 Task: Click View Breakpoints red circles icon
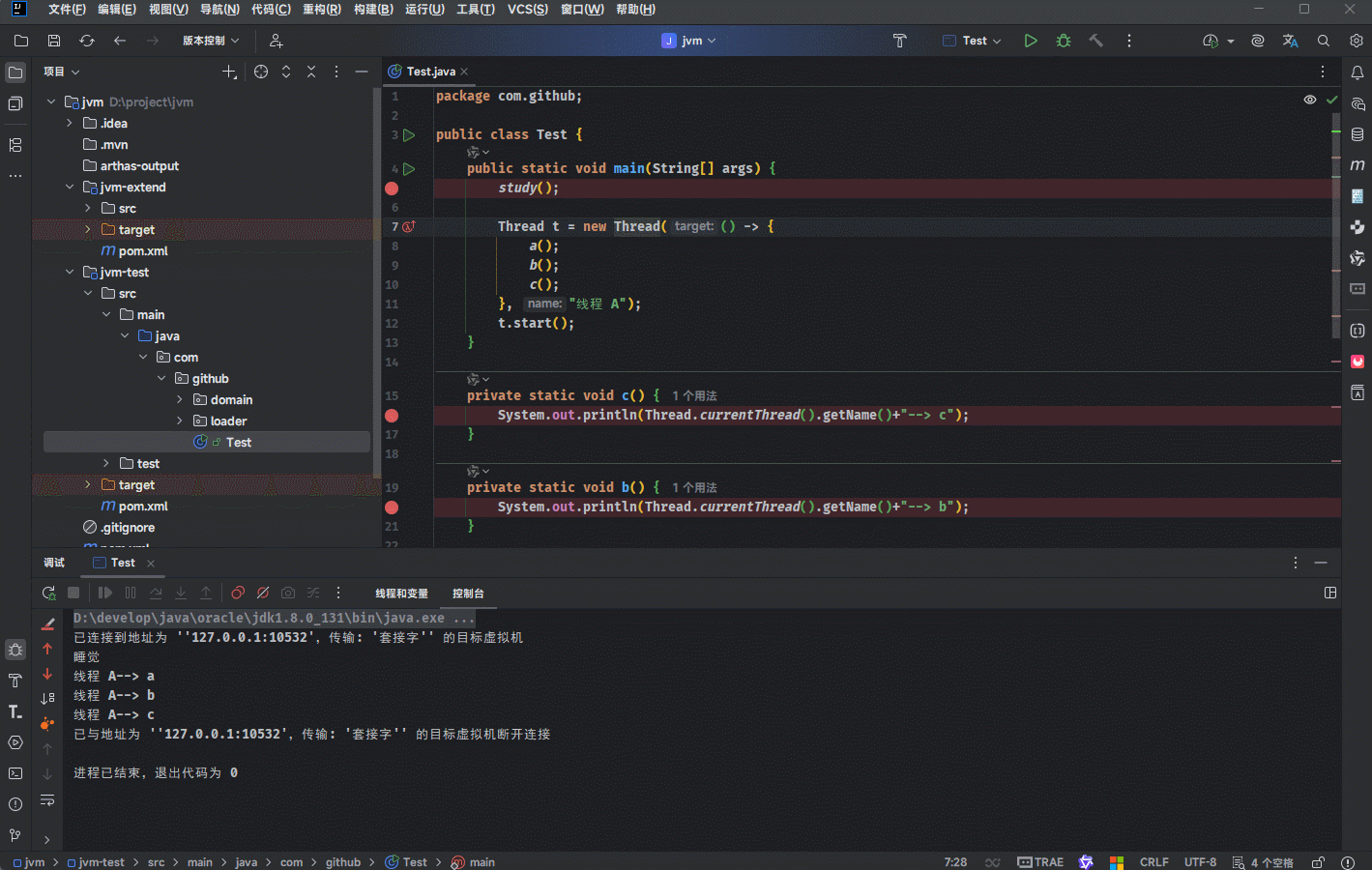click(x=238, y=593)
